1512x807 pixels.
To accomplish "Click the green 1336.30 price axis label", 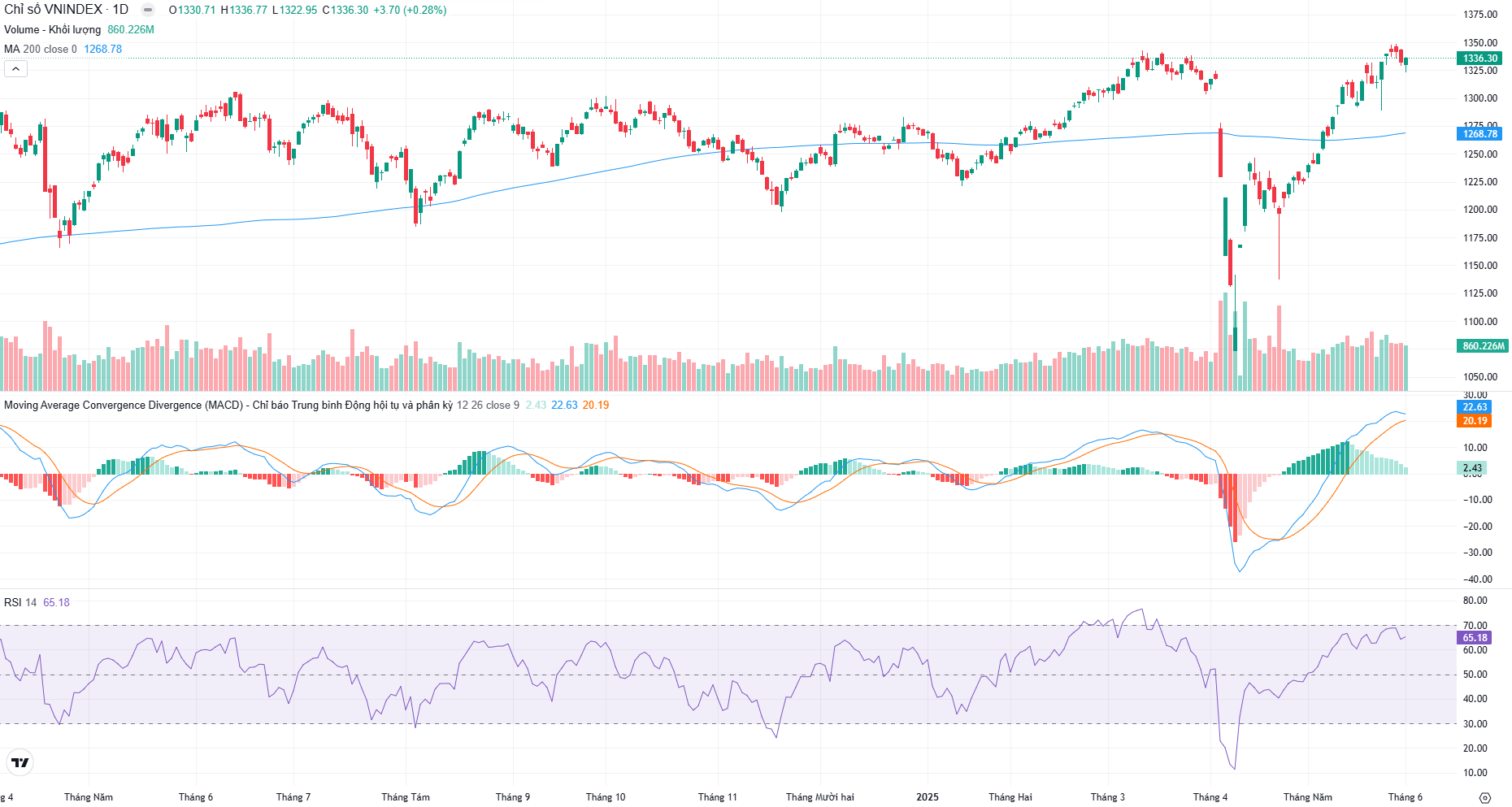I will [1479, 59].
